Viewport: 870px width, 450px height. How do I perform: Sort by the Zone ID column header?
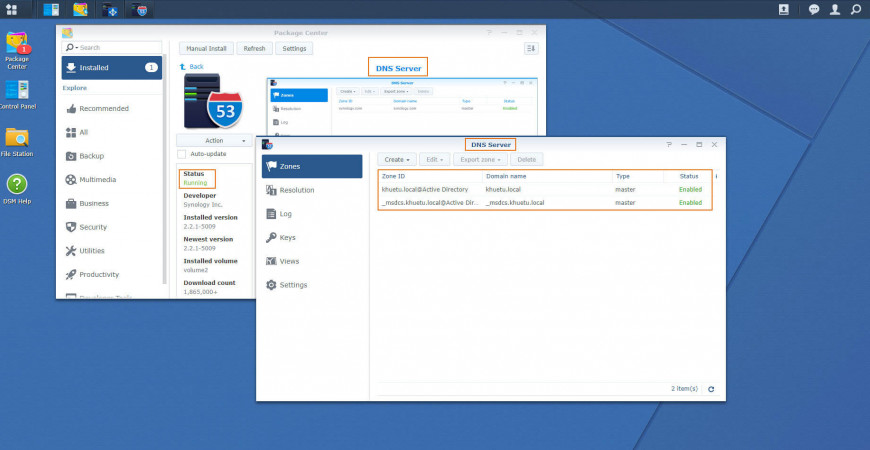point(431,176)
